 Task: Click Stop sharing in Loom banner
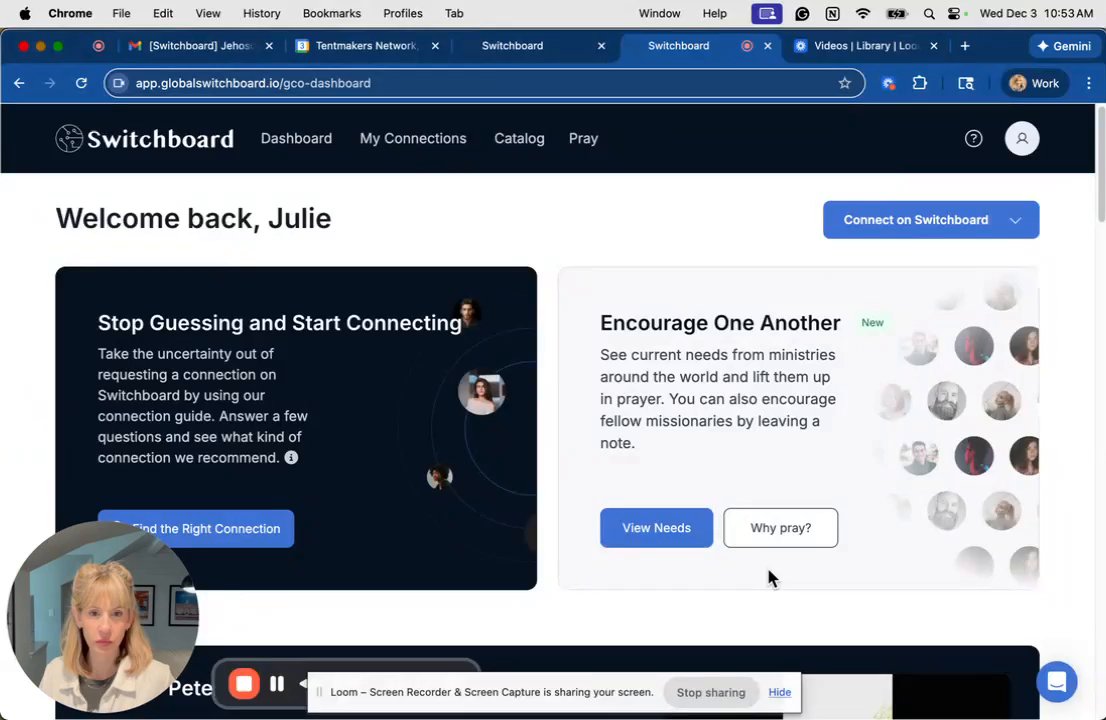point(710,692)
